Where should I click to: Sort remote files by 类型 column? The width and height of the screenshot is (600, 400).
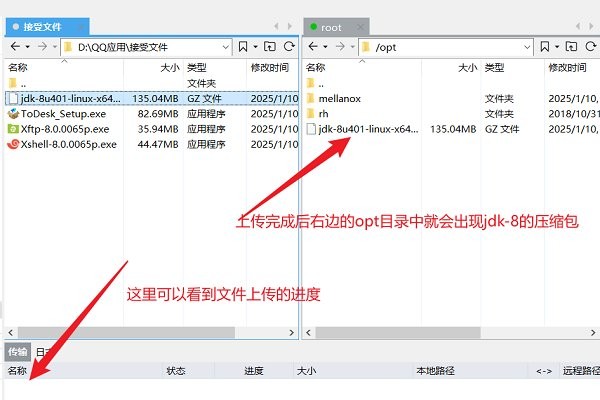coord(512,68)
